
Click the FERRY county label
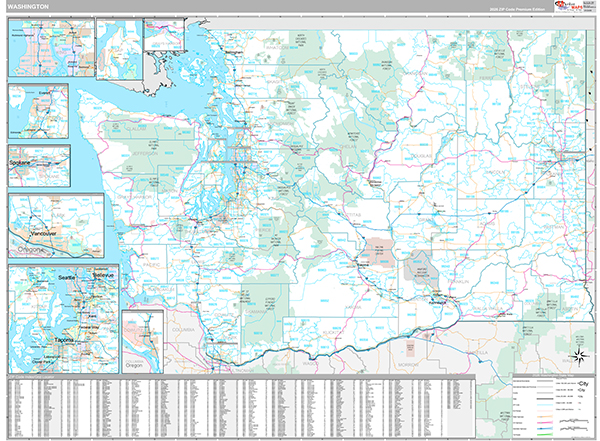coord(486,78)
